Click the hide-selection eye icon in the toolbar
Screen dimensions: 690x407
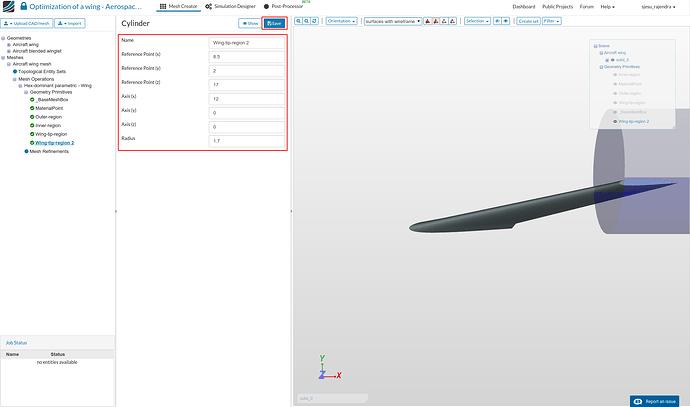[x=497, y=21]
